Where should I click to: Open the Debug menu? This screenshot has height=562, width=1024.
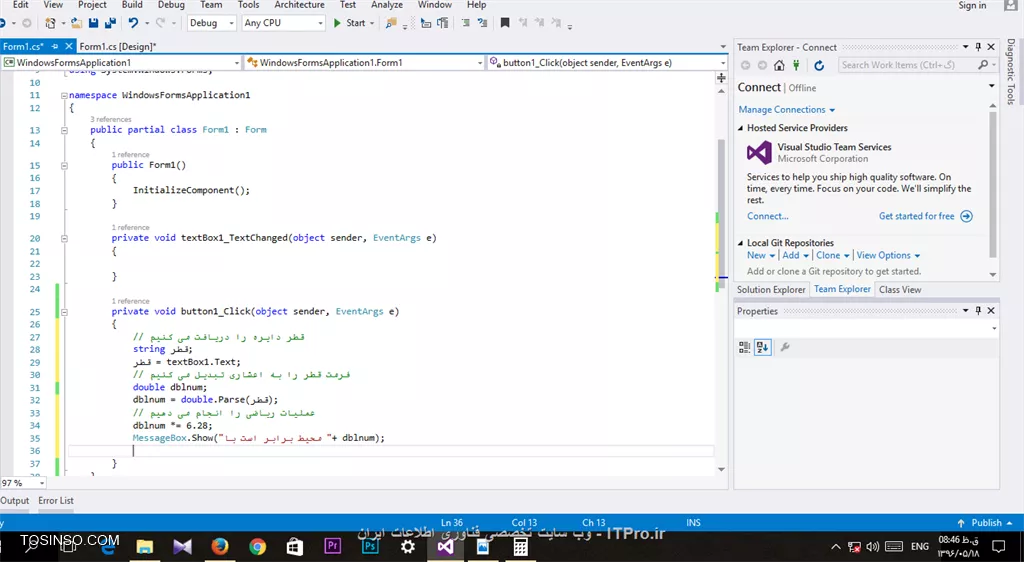coord(171,5)
